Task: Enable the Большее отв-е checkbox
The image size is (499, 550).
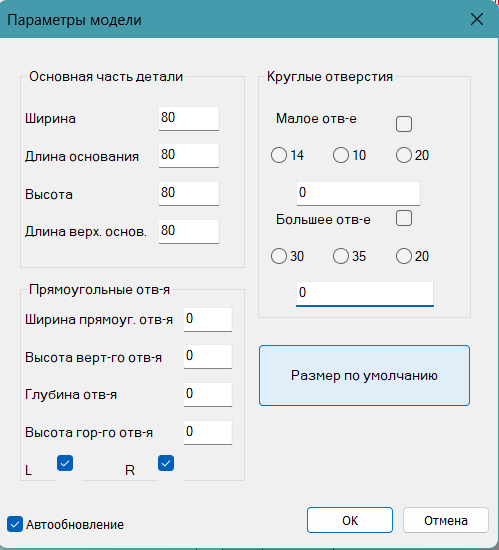Action: [404, 218]
